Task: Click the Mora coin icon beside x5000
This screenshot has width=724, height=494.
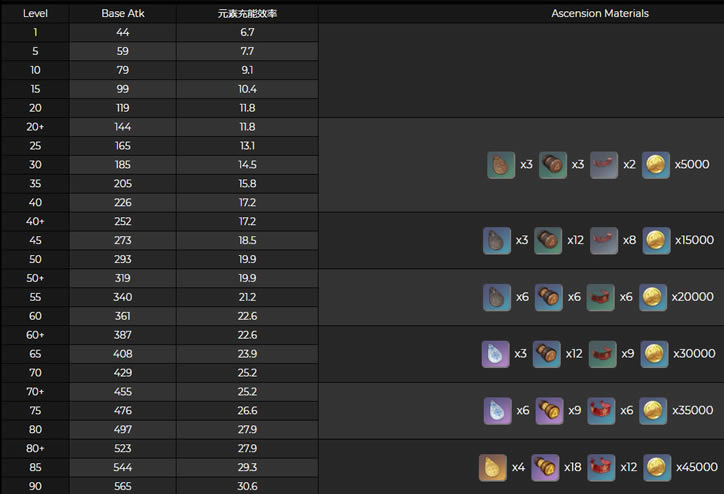Action: pyautogui.click(x=655, y=165)
